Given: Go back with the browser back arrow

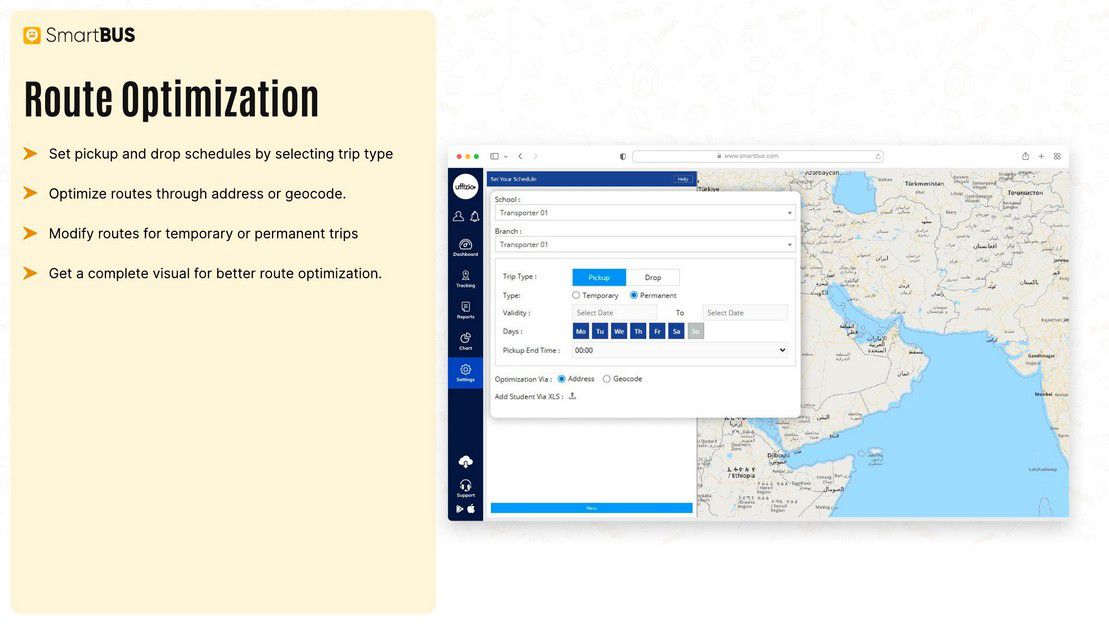Looking at the screenshot, I should [521, 156].
